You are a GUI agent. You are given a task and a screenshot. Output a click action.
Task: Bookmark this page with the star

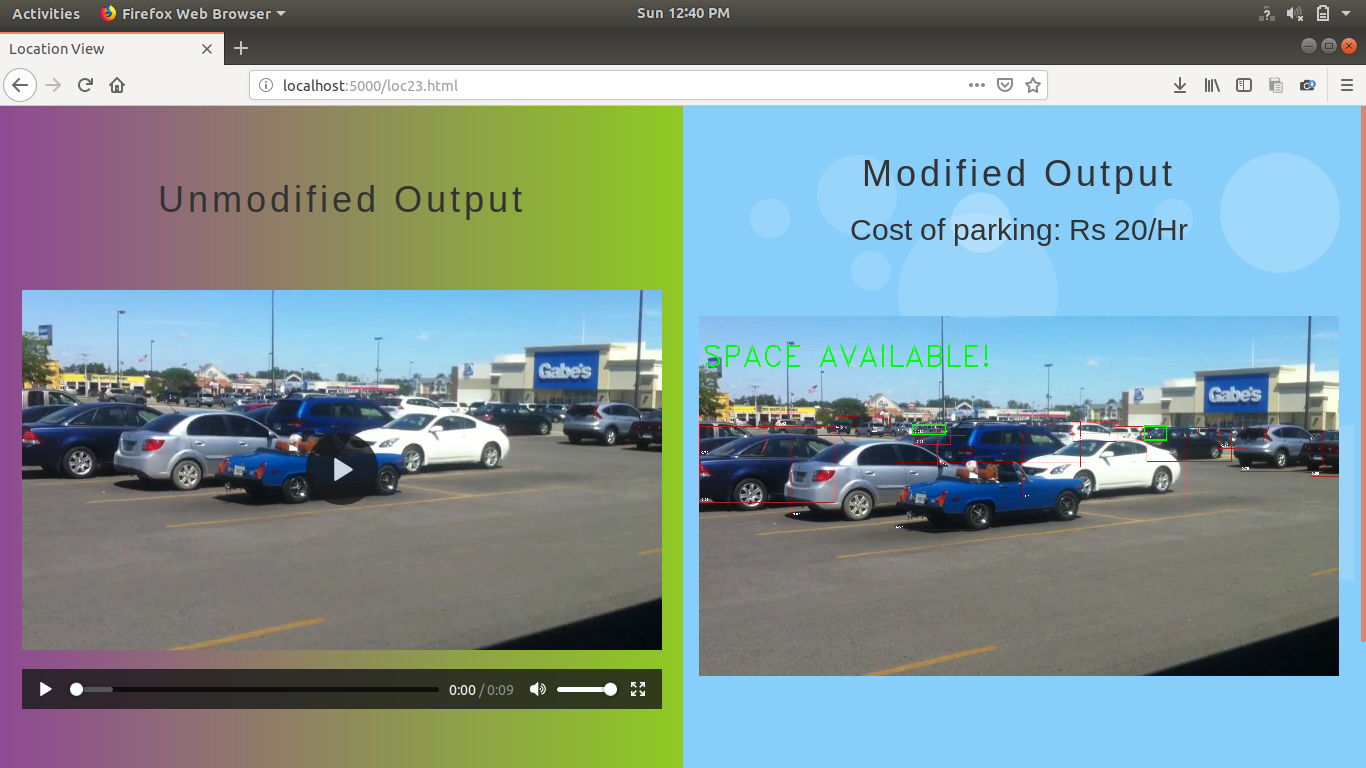(x=1033, y=85)
